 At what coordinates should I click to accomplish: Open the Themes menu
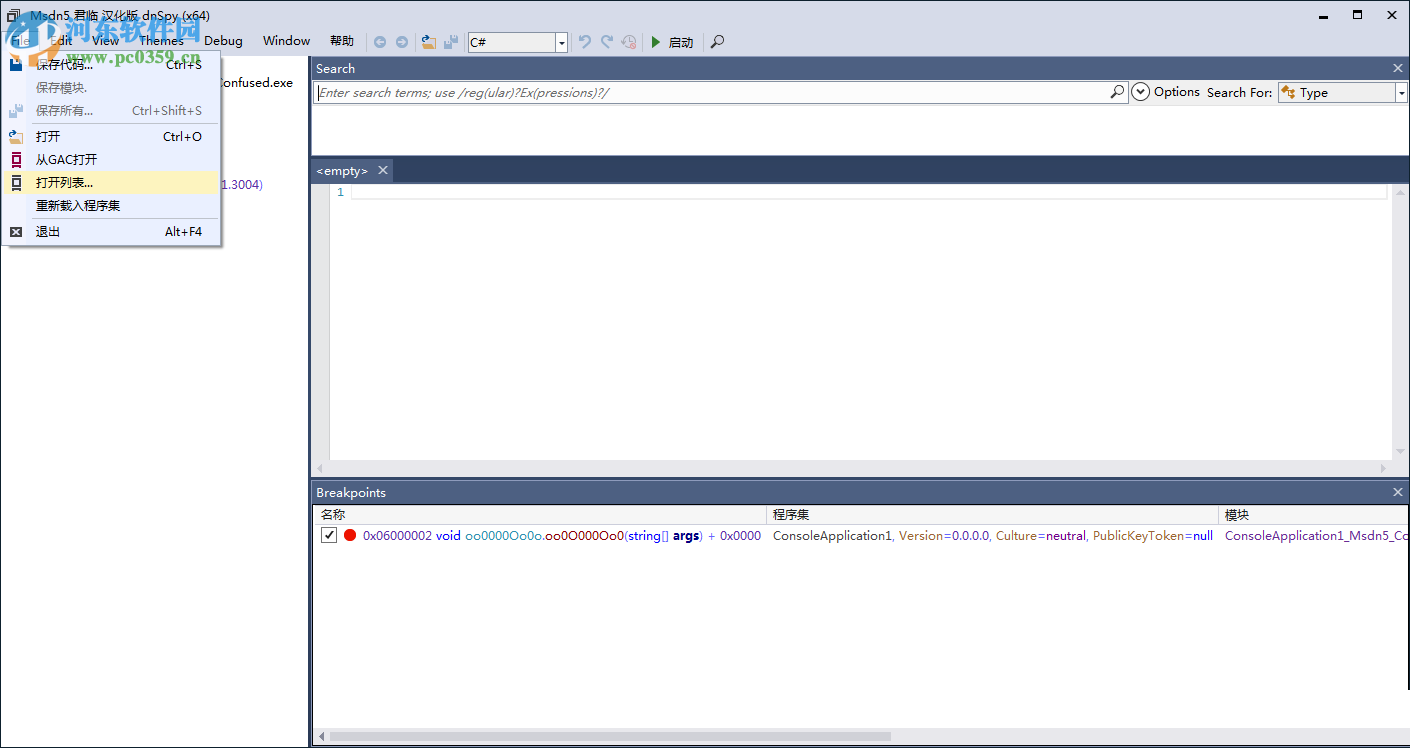pyautogui.click(x=162, y=41)
